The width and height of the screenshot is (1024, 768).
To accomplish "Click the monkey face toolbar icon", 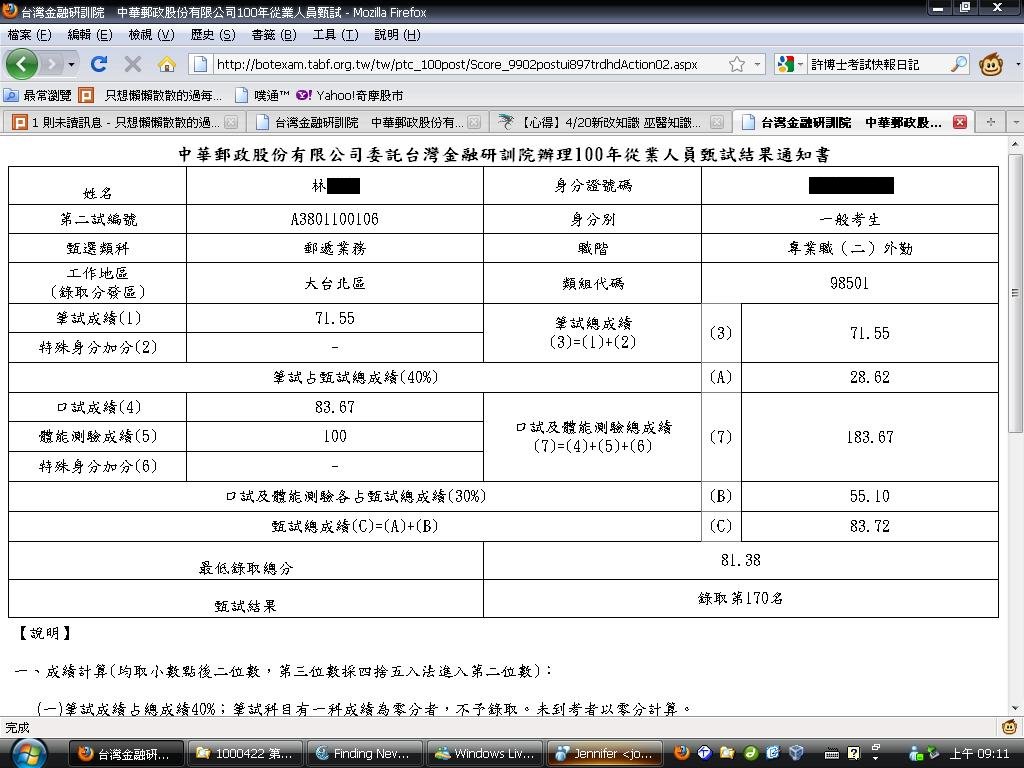I will point(991,64).
